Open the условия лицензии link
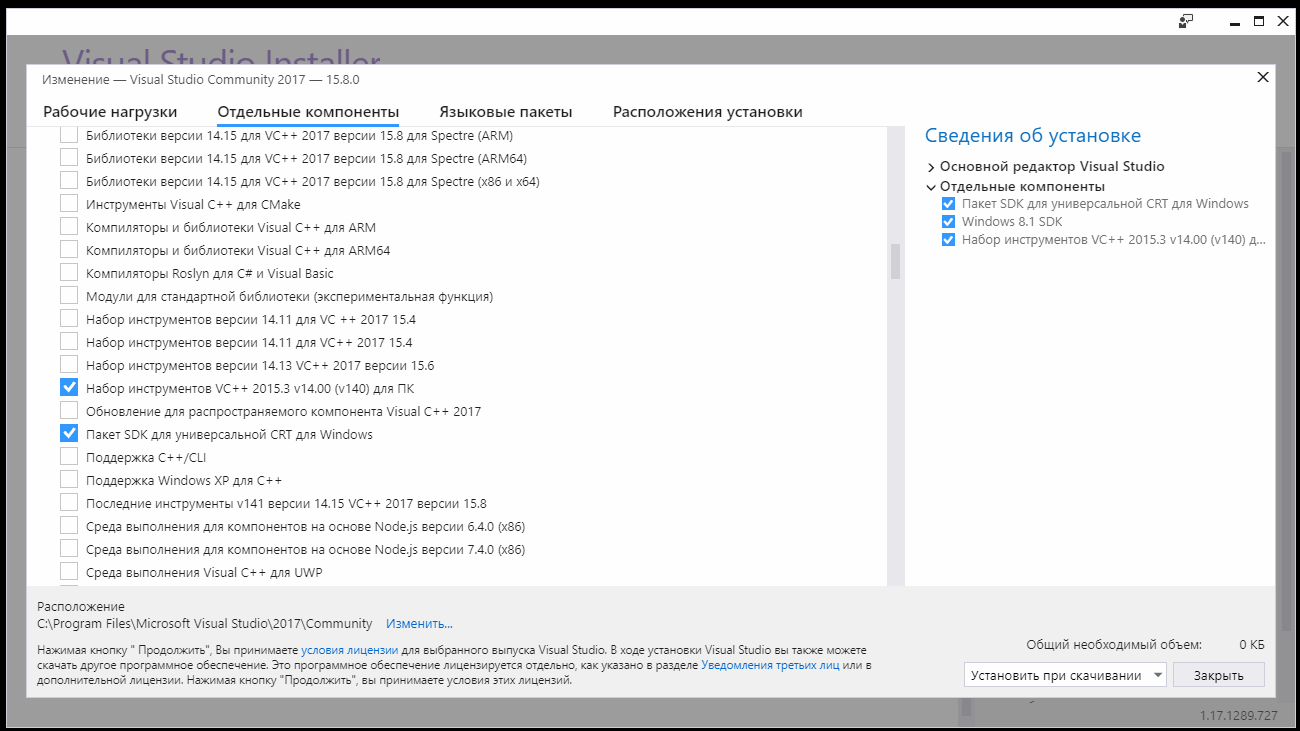 (350, 650)
